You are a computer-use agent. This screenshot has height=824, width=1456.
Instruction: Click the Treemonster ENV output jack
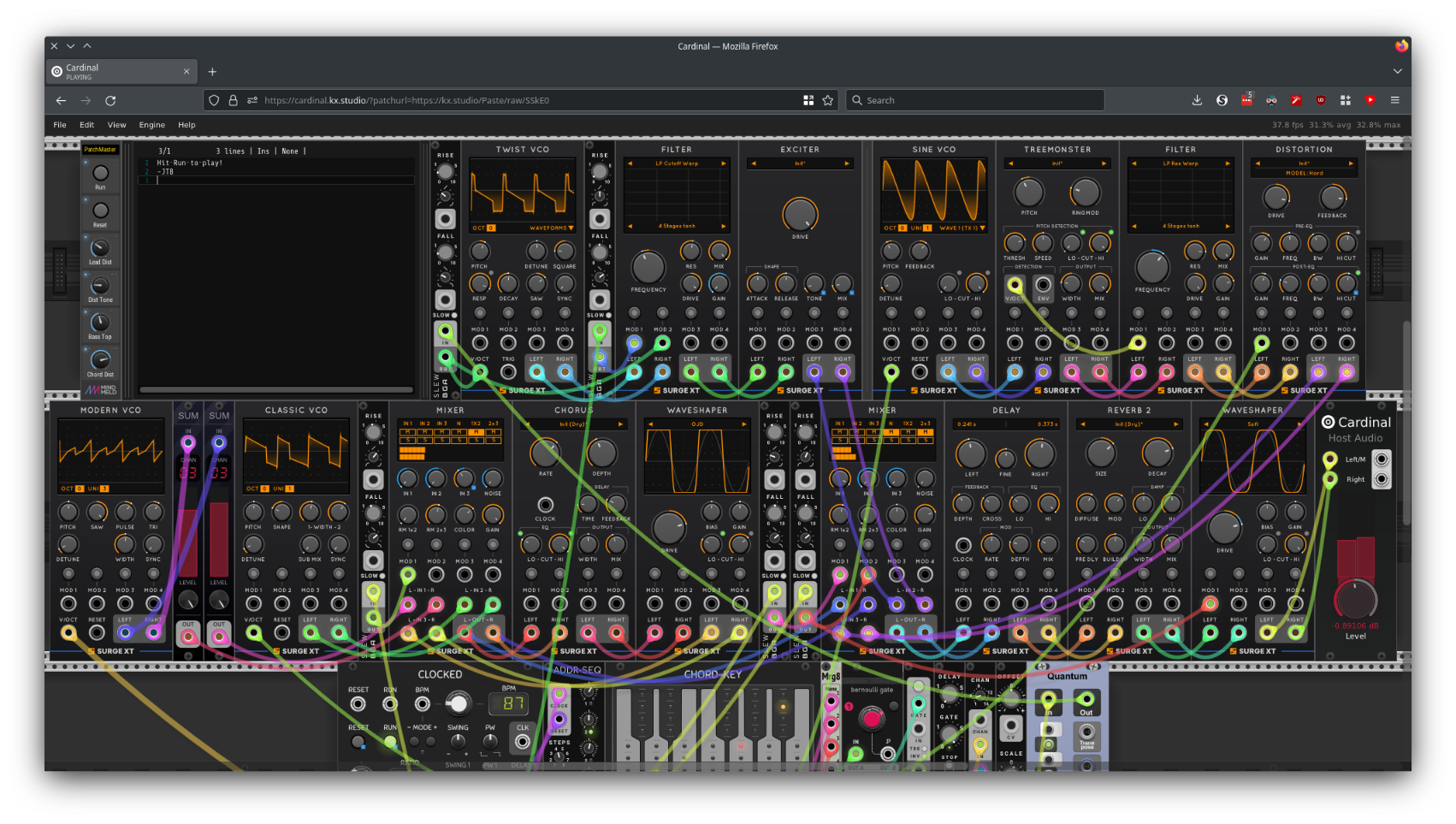point(1043,285)
